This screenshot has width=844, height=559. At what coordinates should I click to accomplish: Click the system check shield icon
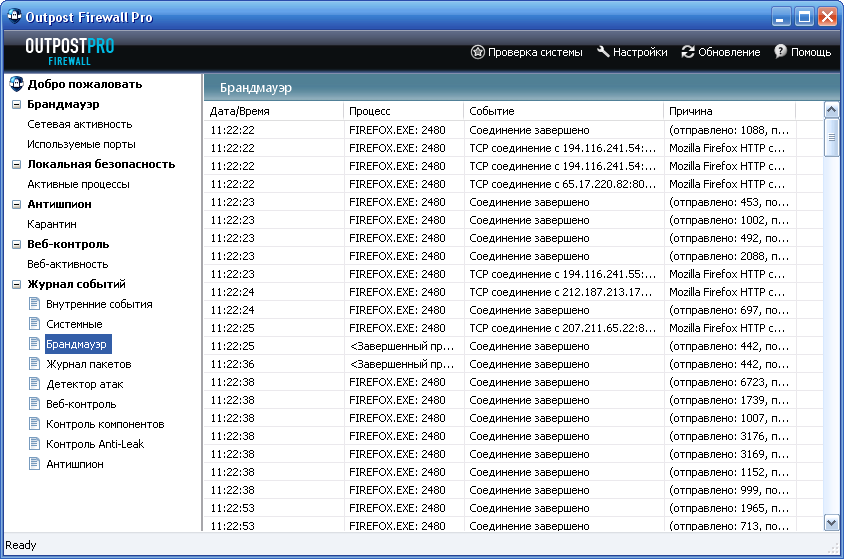click(x=477, y=52)
